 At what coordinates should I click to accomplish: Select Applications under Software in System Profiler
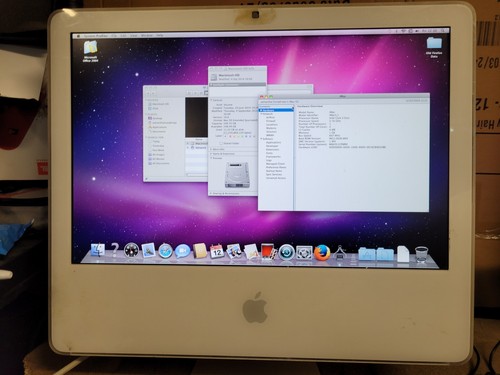tap(273, 142)
